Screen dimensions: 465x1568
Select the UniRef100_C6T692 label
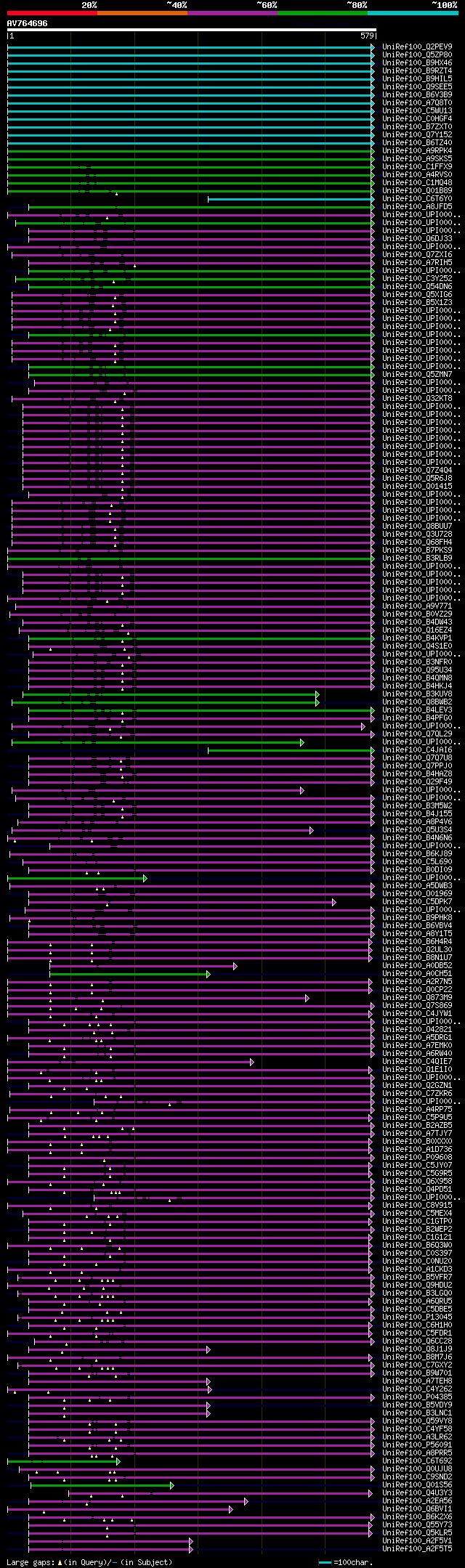pos(417,1461)
